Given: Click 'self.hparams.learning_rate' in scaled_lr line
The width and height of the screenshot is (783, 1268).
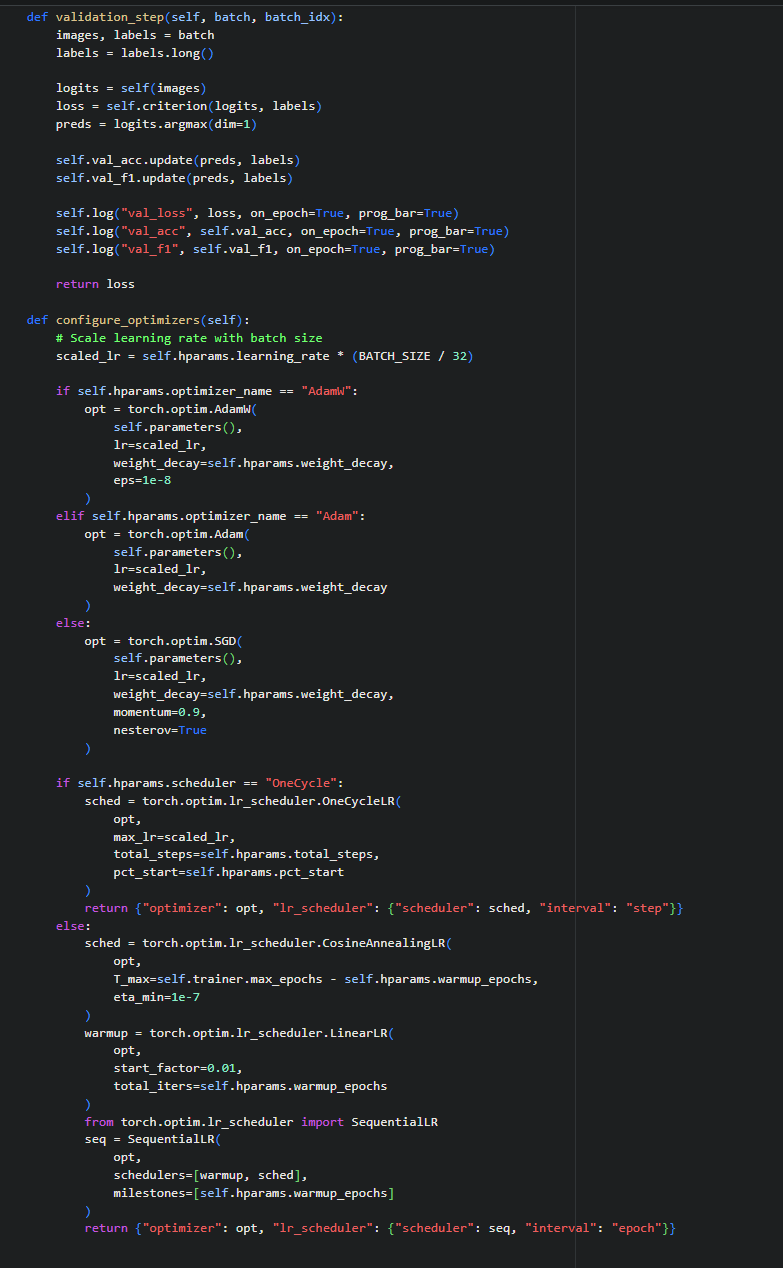Looking at the screenshot, I should [237, 356].
